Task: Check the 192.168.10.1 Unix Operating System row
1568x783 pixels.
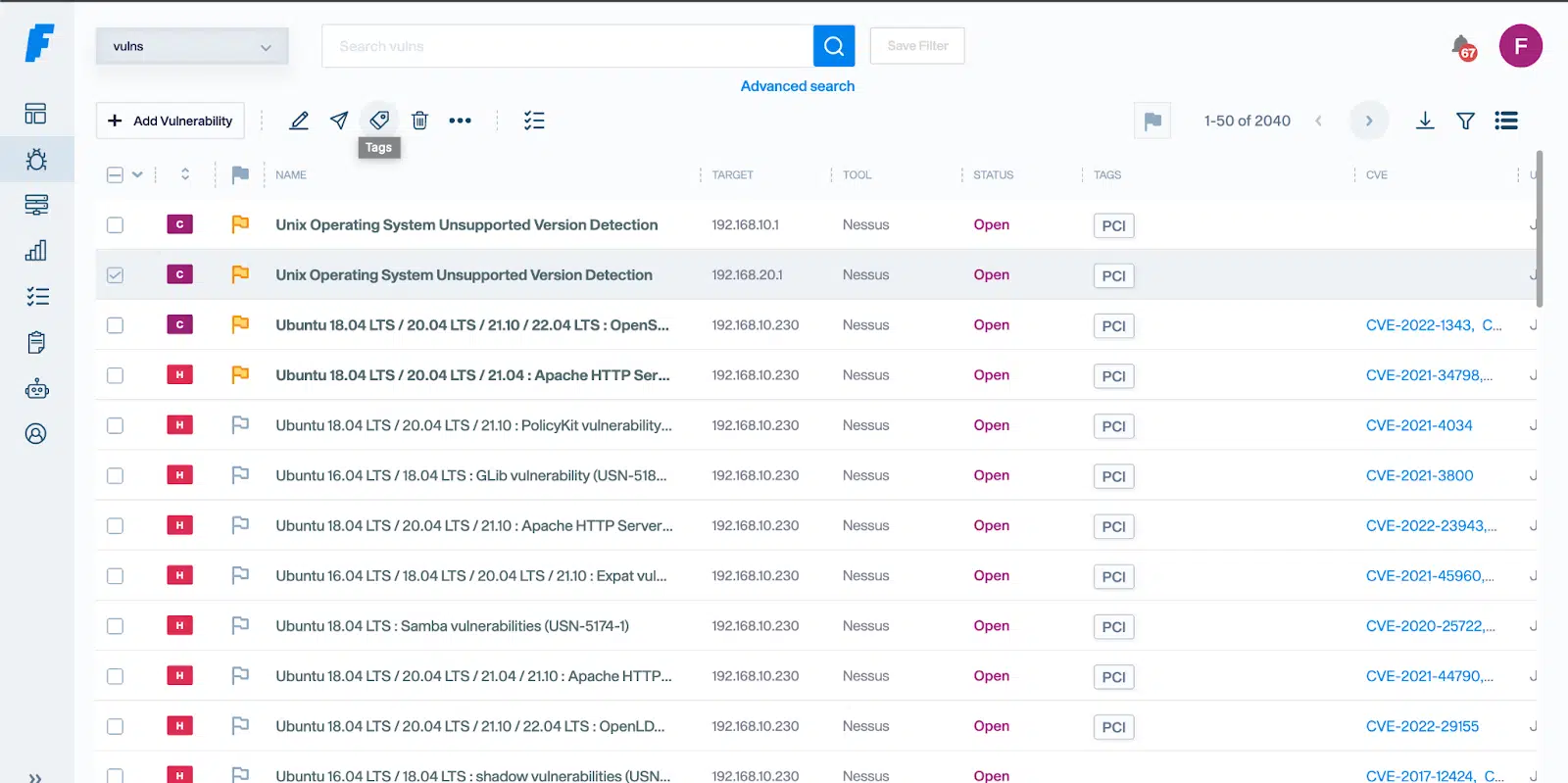Action: click(115, 224)
